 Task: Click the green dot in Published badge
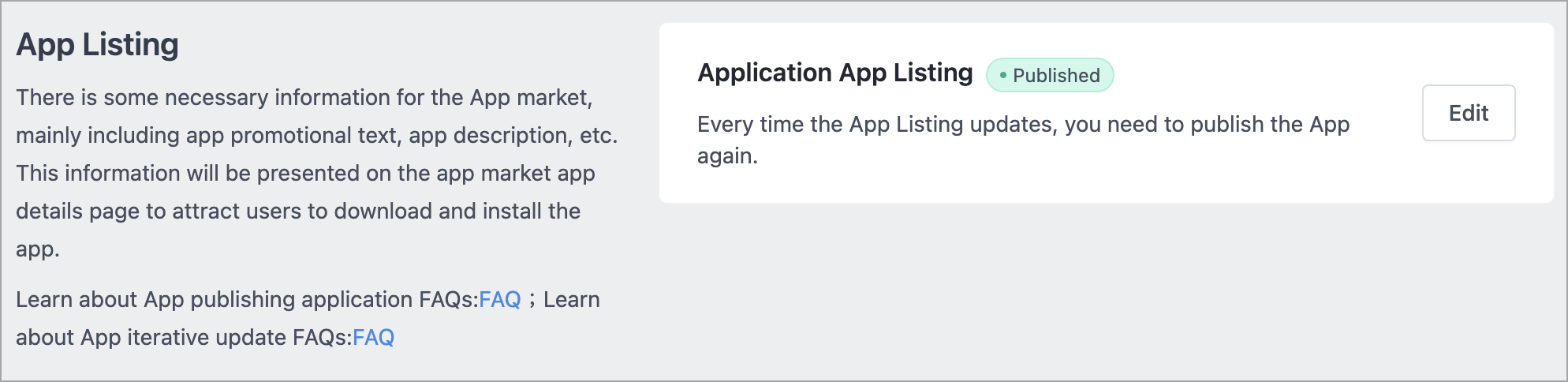coord(1002,75)
